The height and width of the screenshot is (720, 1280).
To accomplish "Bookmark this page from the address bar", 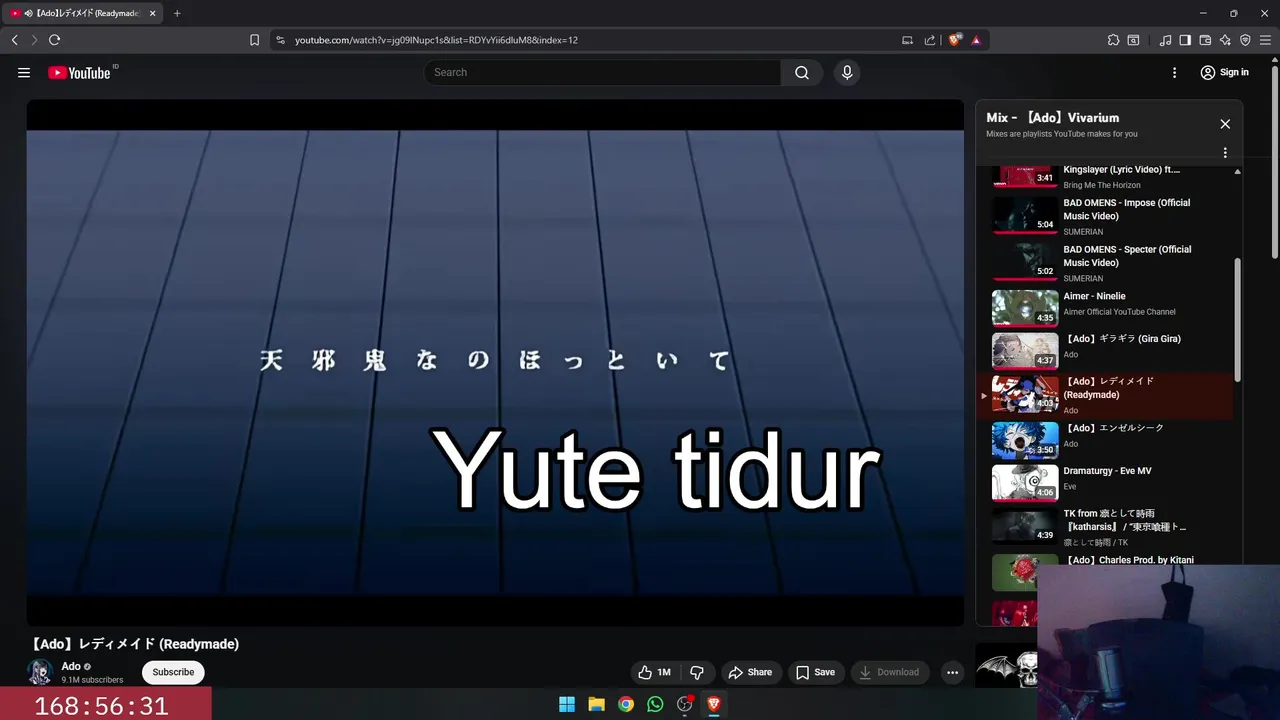I will (x=254, y=40).
